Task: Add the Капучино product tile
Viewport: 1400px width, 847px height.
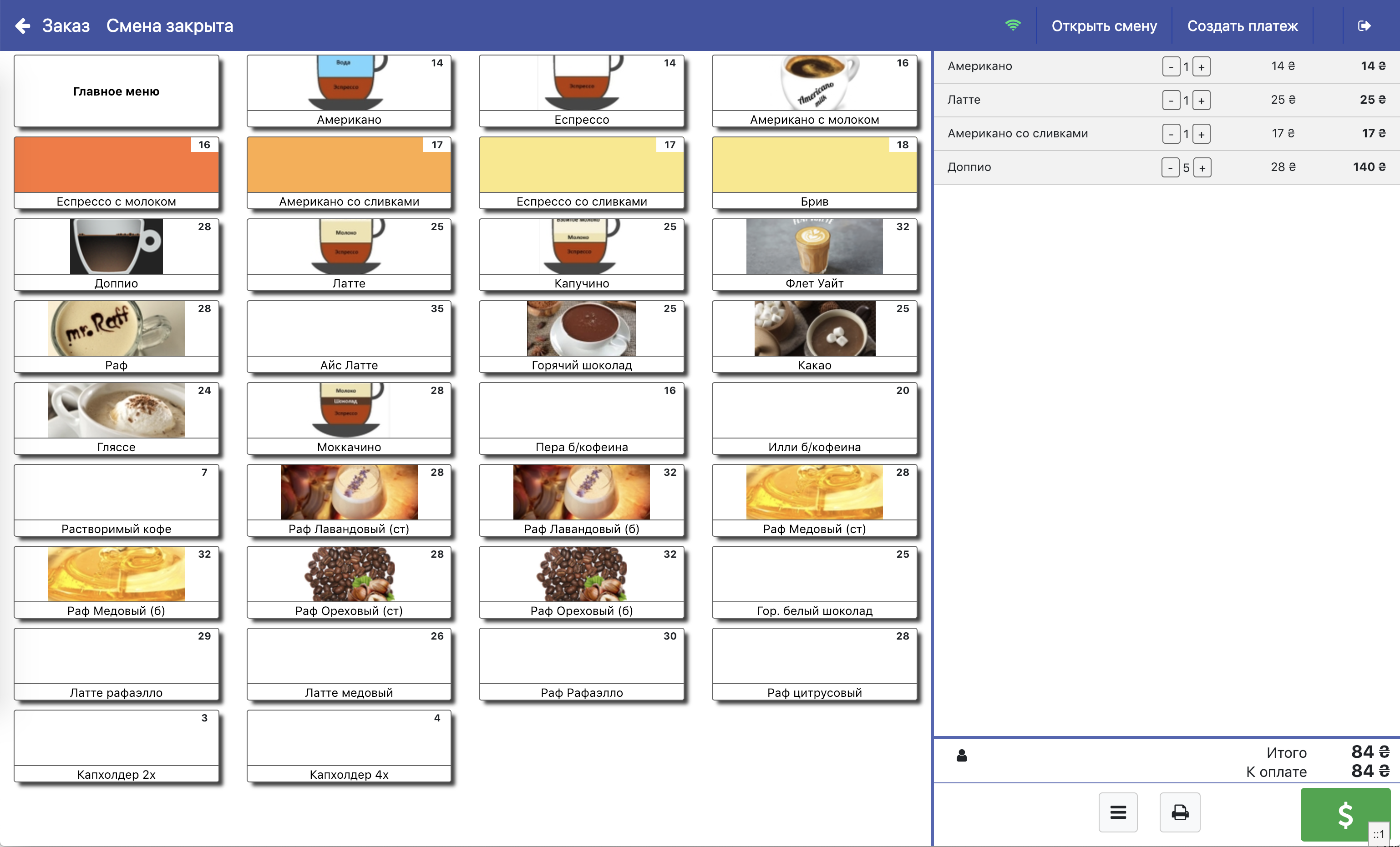Action: coord(581,254)
